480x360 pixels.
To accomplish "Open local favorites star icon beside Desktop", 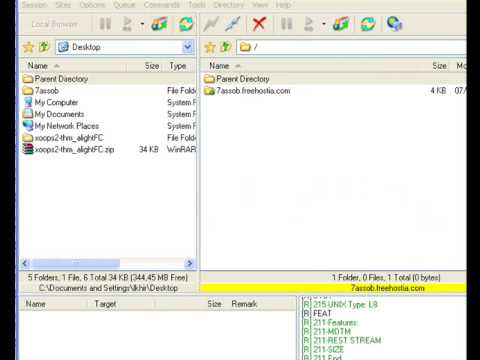I will click(x=29, y=47).
